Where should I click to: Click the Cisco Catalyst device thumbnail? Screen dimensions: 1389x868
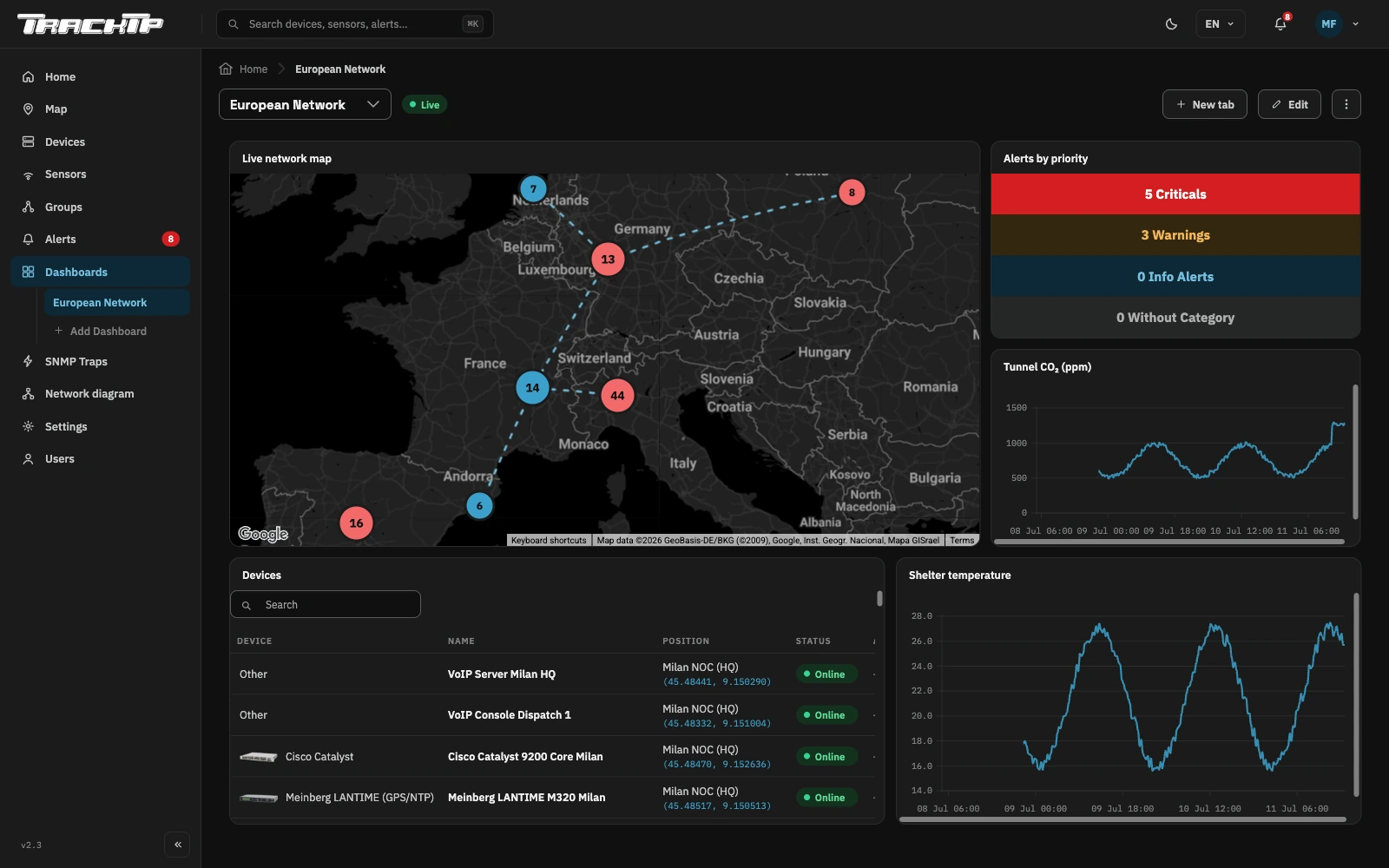[259, 757]
